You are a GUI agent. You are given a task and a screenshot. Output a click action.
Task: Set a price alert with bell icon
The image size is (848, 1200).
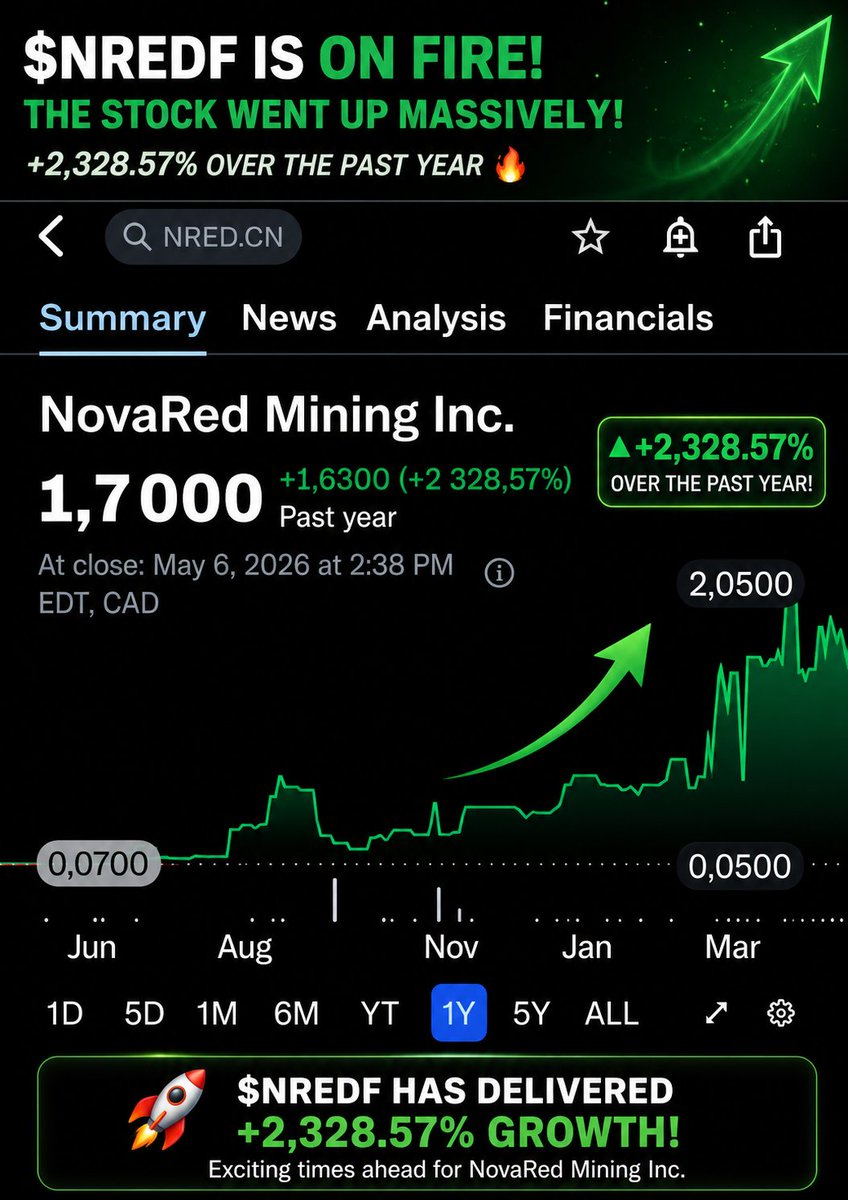tap(680, 237)
